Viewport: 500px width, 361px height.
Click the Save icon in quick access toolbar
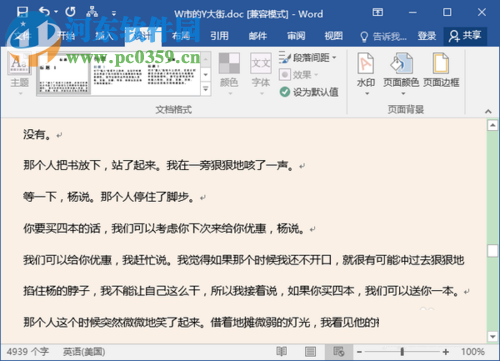coord(22,12)
